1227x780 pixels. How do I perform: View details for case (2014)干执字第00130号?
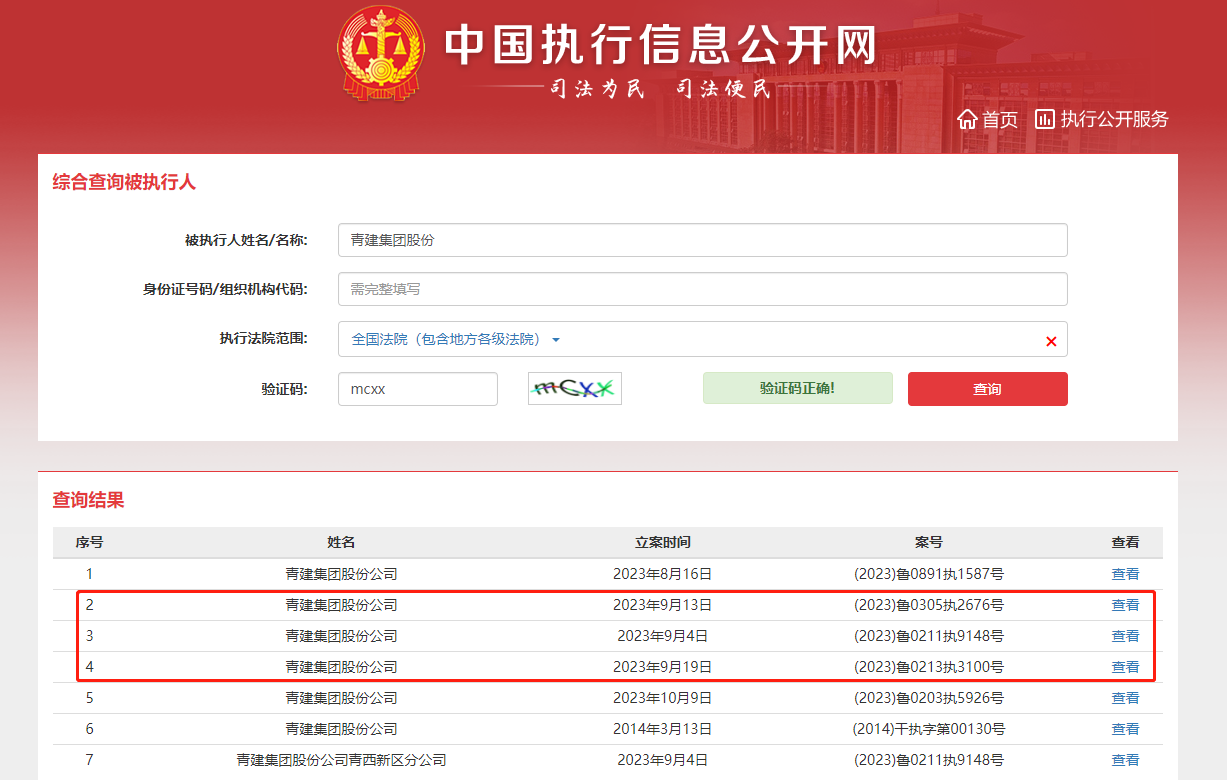click(1125, 729)
